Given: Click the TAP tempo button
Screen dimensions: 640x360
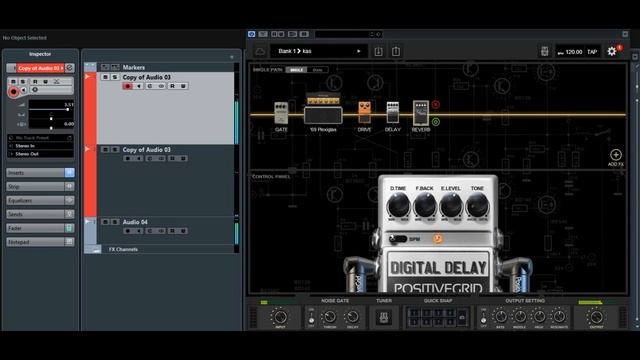Looking at the screenshot, I should pos(592,52).
